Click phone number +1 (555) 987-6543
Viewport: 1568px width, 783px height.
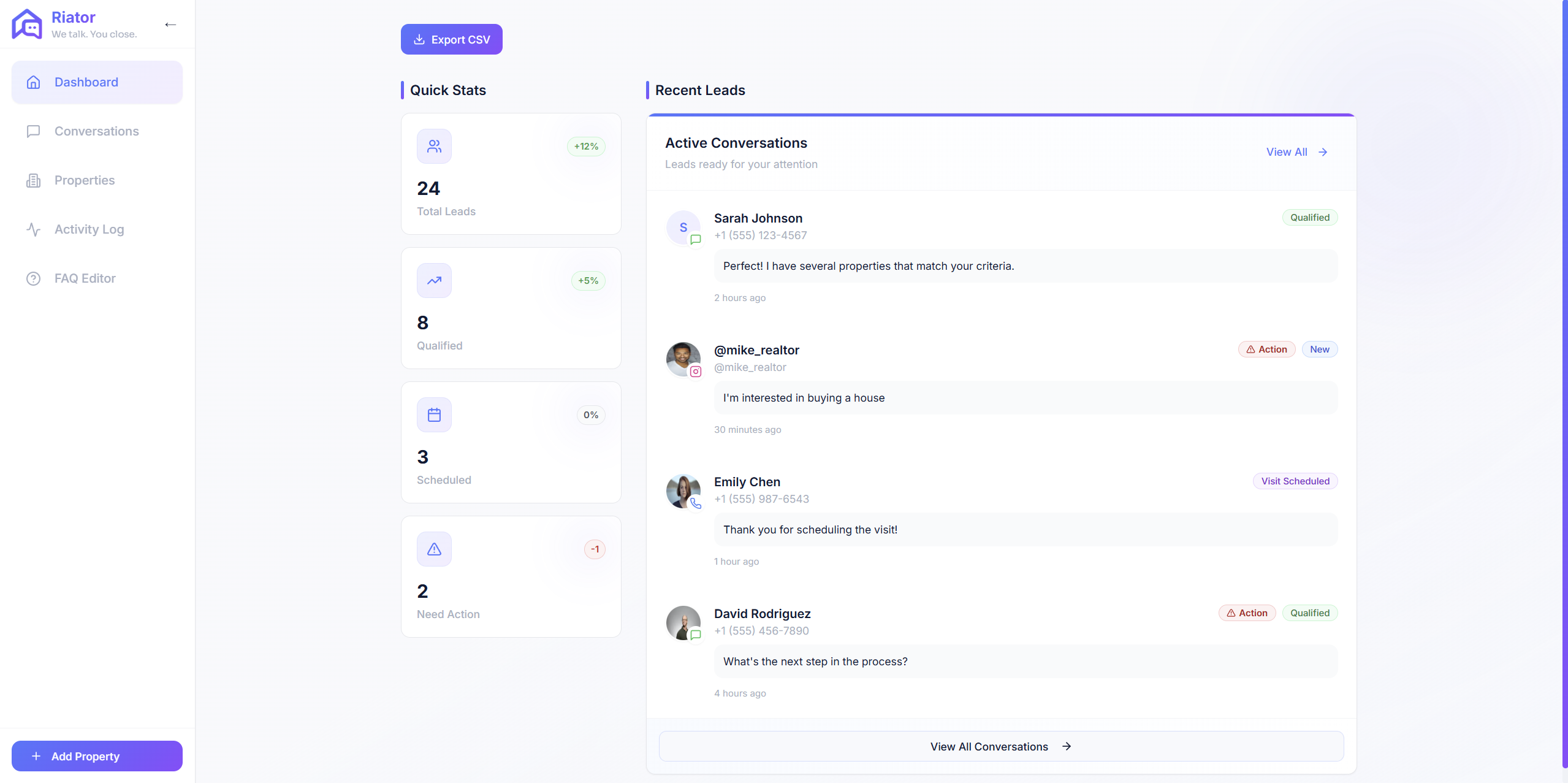[761, 499]
